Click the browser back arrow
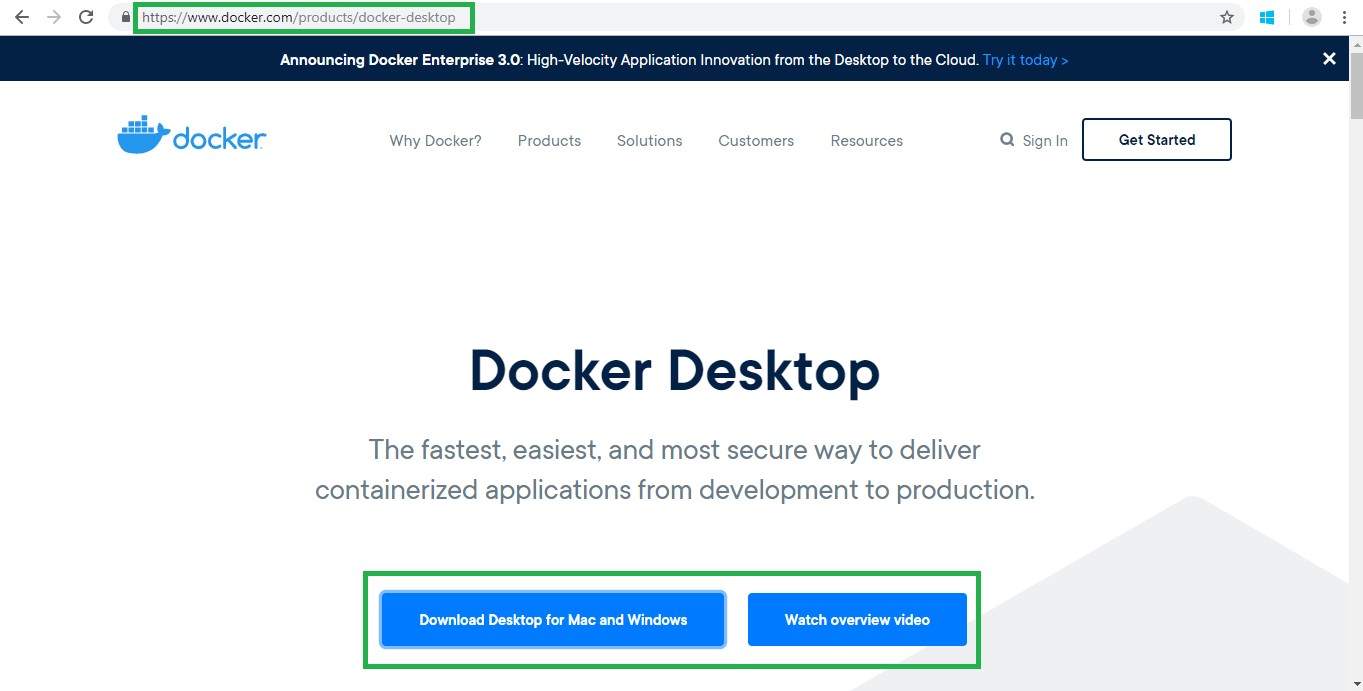Screen dimensions: 1363x691 pyautogui.click(x=21, y=17)
